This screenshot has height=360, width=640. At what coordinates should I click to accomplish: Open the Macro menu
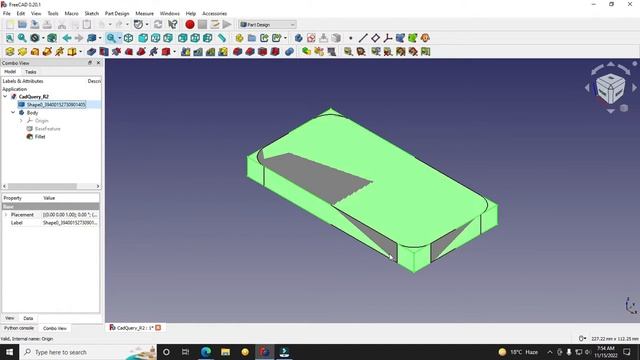(71, 13)
